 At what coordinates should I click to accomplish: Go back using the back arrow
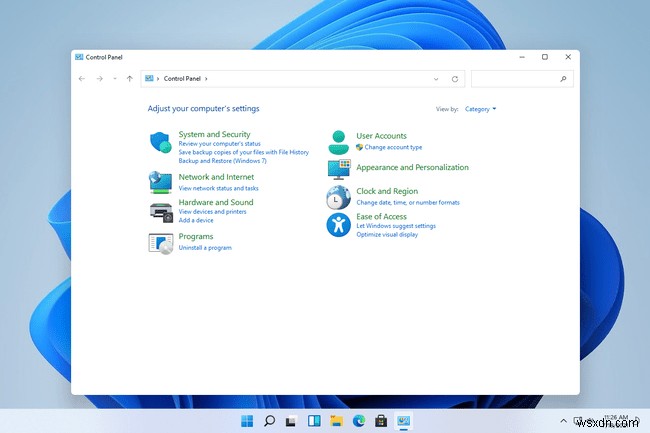tap(82, 79)
